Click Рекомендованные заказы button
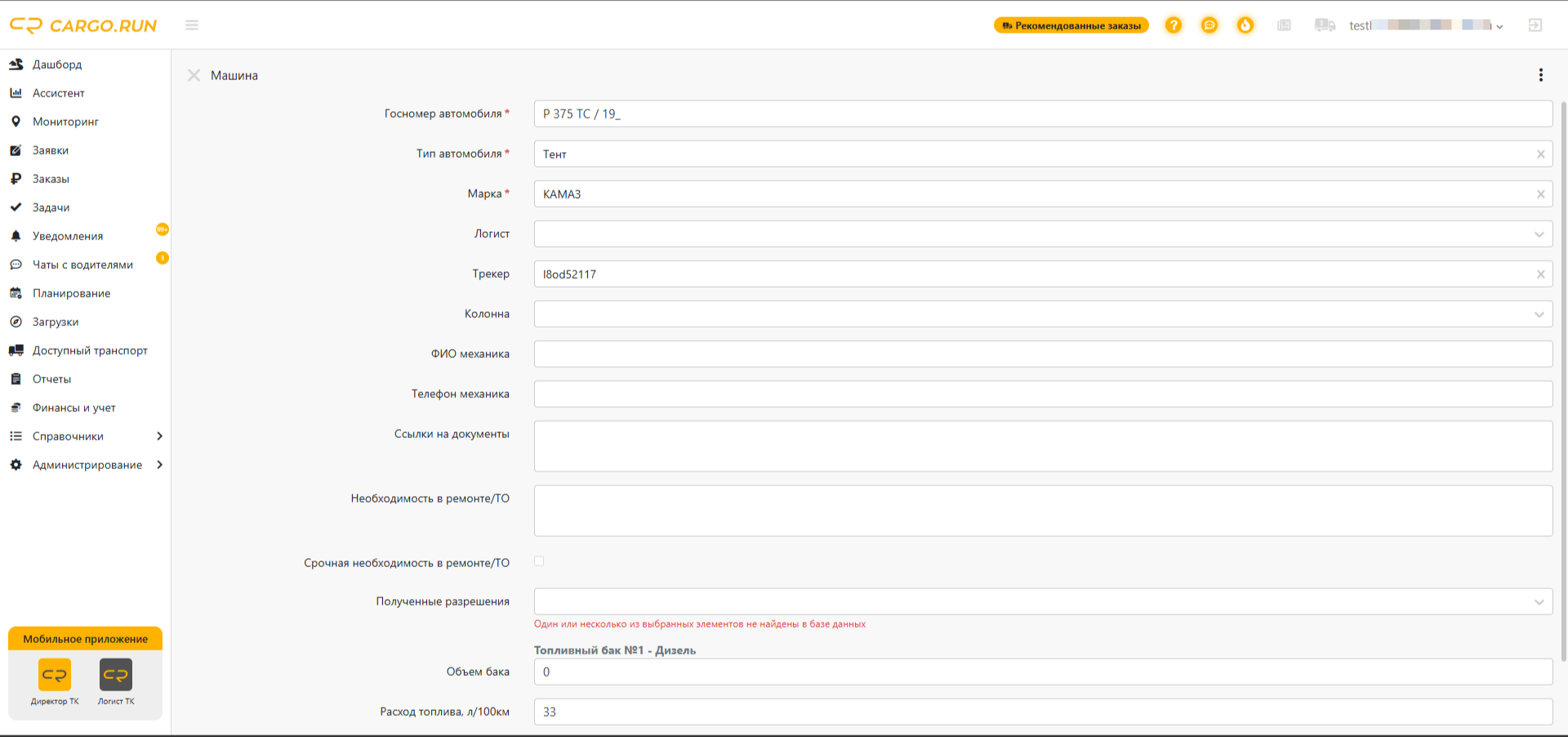 click(1071, 25)
